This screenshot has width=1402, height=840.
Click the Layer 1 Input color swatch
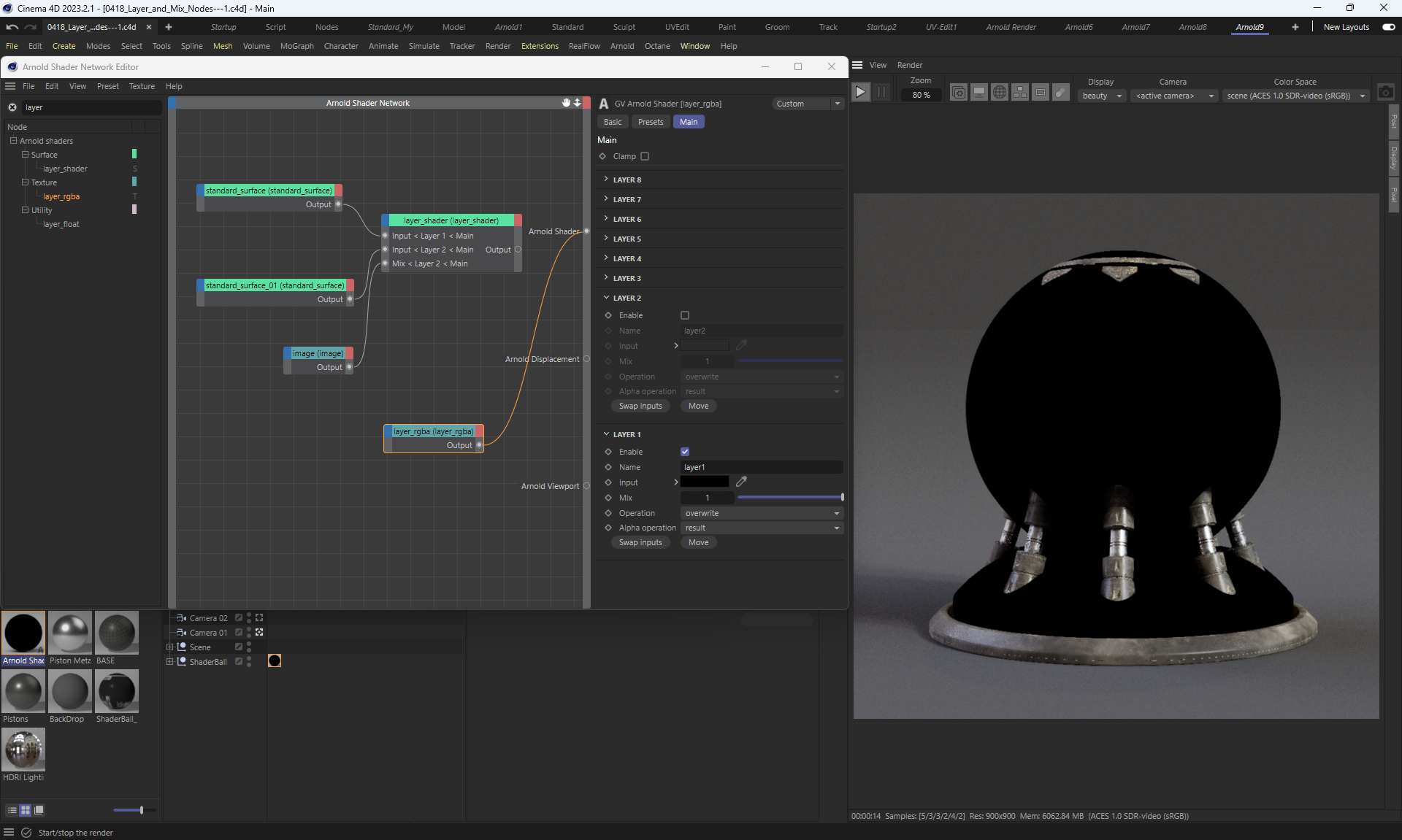click(x=705, y=482)
